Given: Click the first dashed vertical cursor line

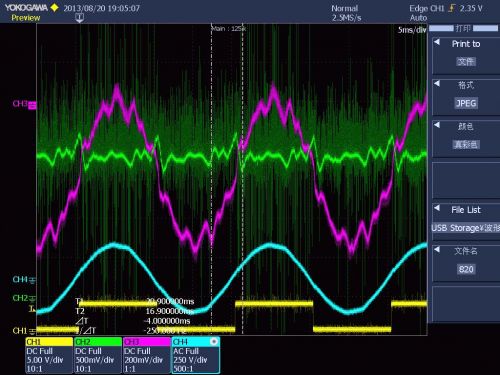Looking at the screenshot, I should [211, 180].
